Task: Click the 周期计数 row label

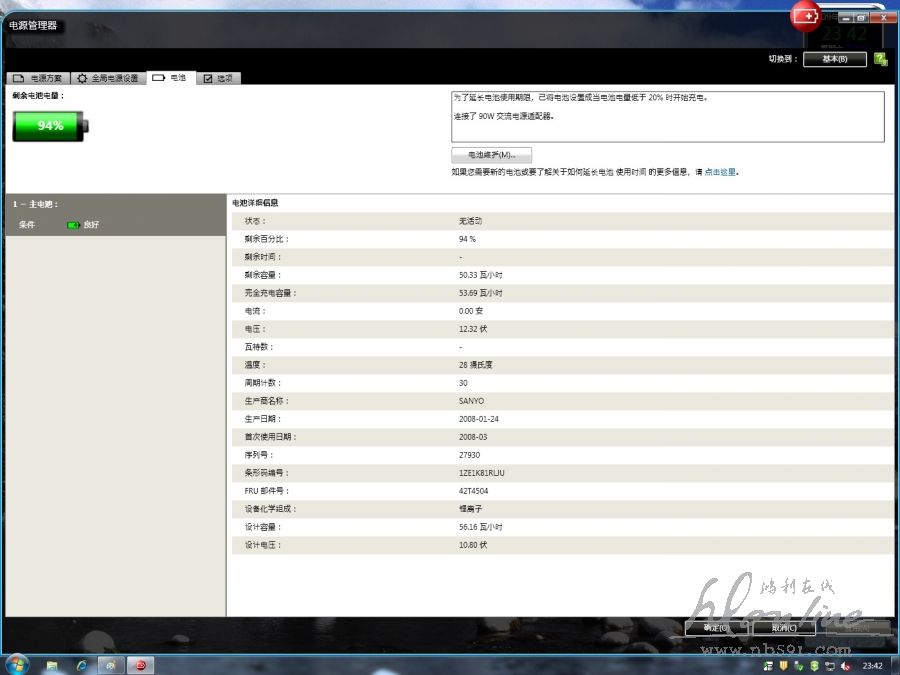Action: pos(262,383)
